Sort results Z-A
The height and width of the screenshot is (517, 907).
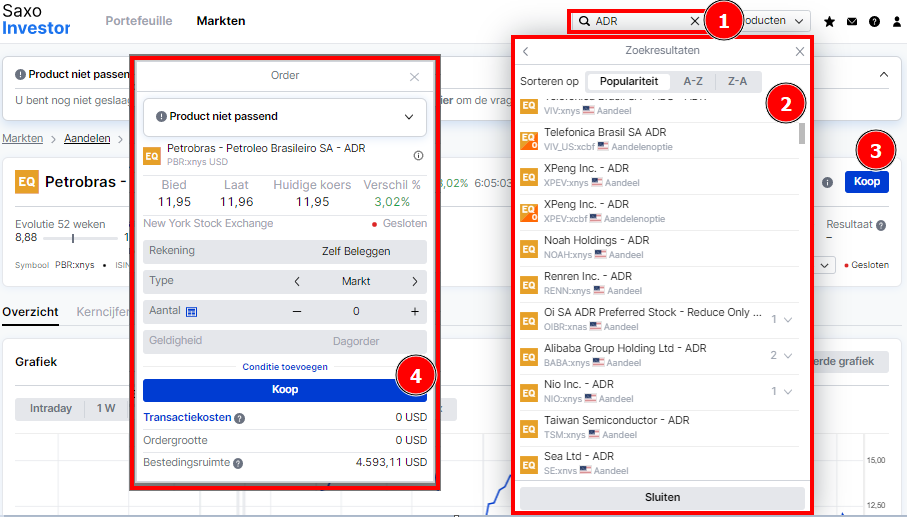pyautogui.click(x=738, y=82)
